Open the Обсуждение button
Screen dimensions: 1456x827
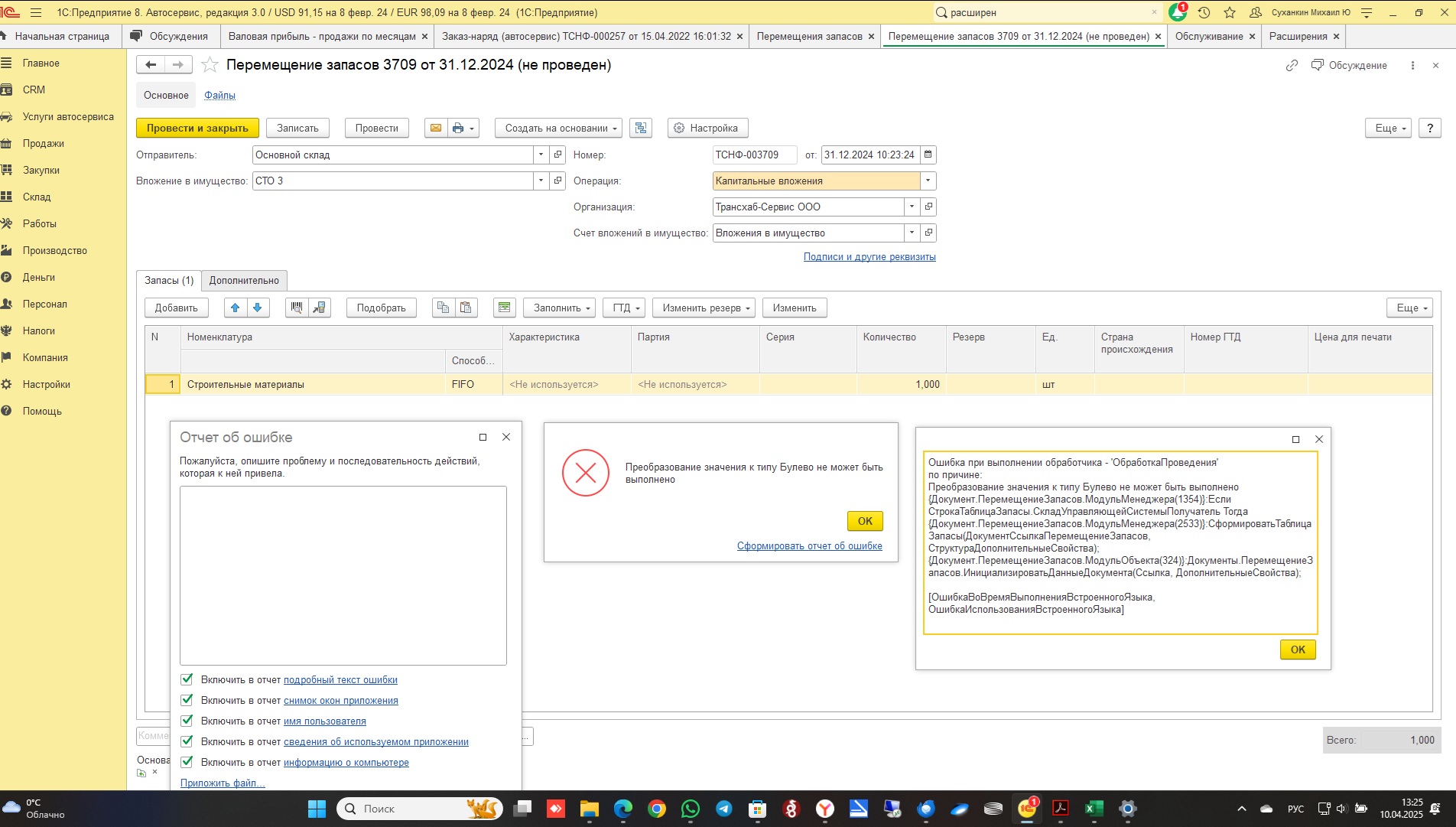coord(1349,65)
